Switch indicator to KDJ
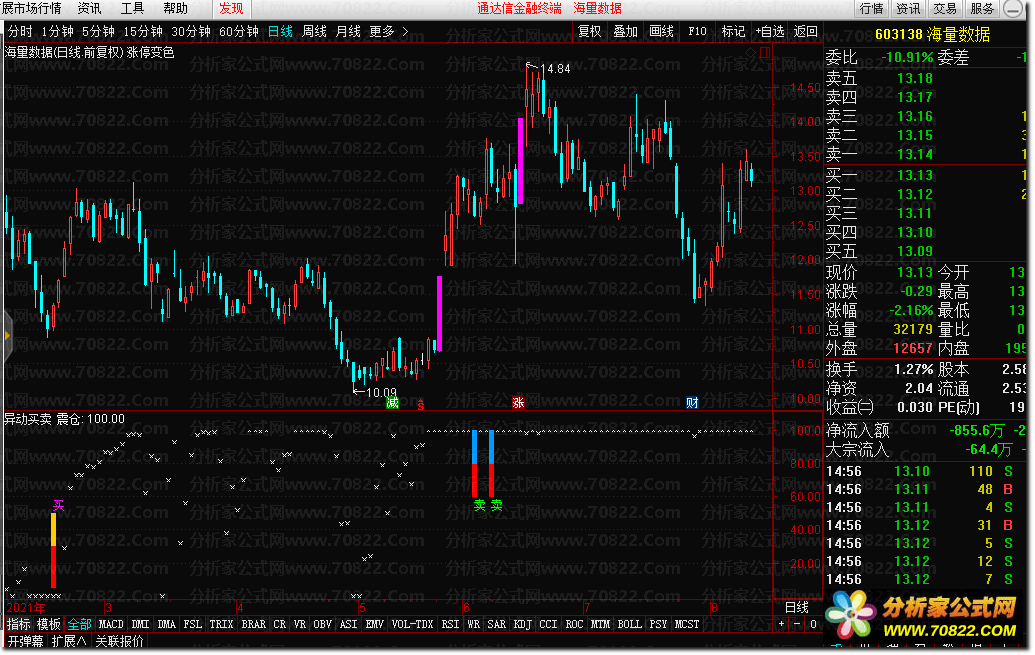The image size is (1035, 655). (522, 624)
